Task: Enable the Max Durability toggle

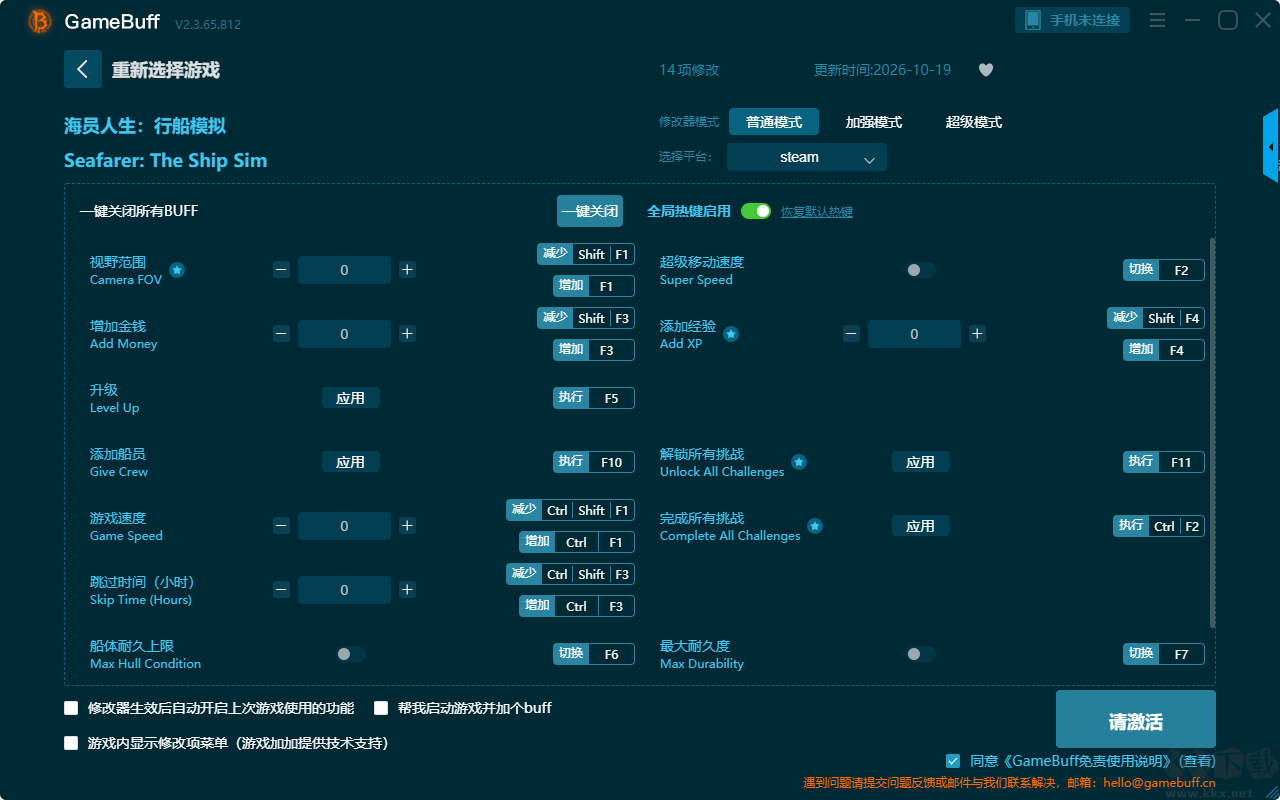Action: pos(921,654)
